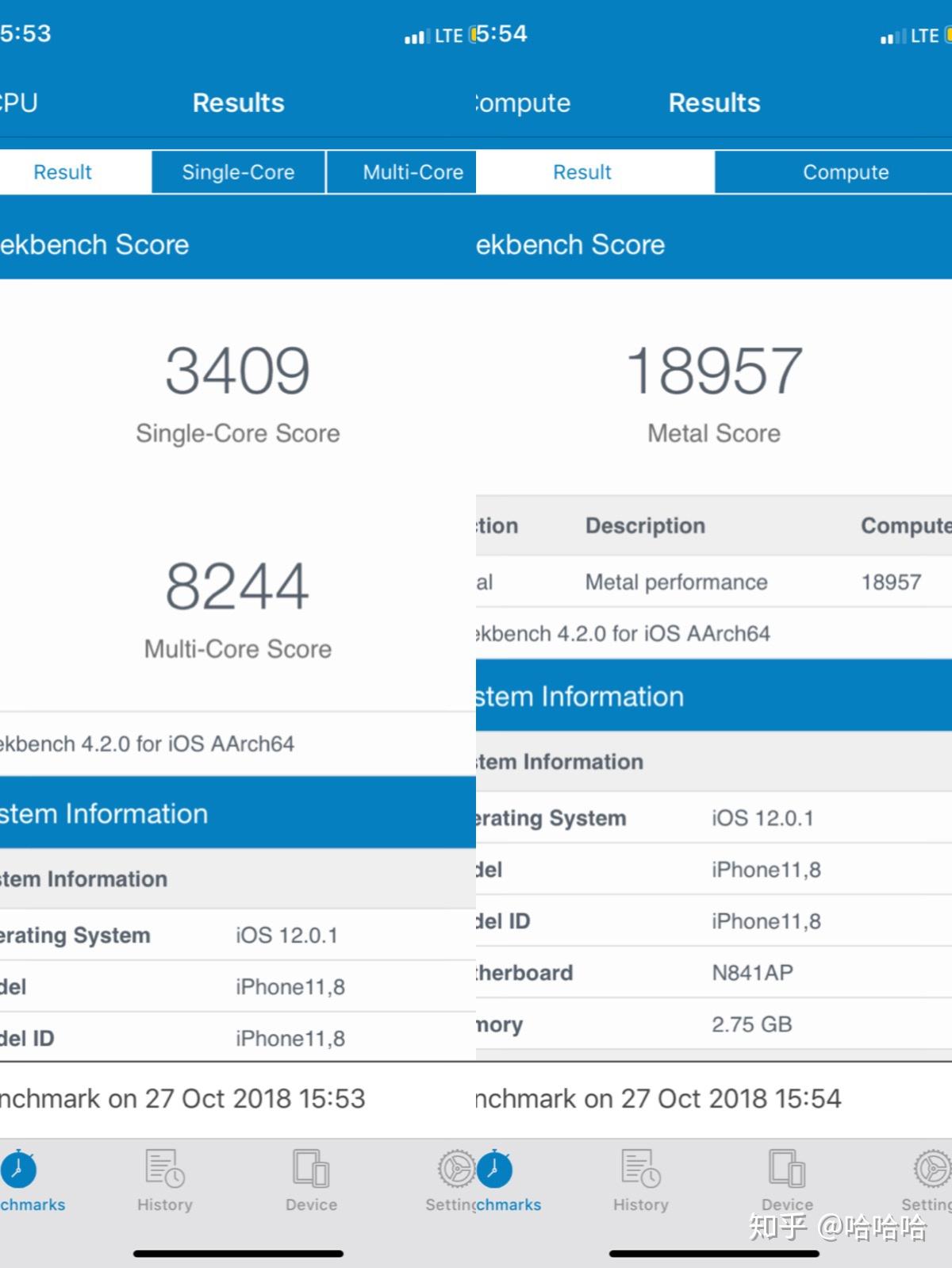
Task: Tap N841AP motherboard value
Action: tap(752, 973)
